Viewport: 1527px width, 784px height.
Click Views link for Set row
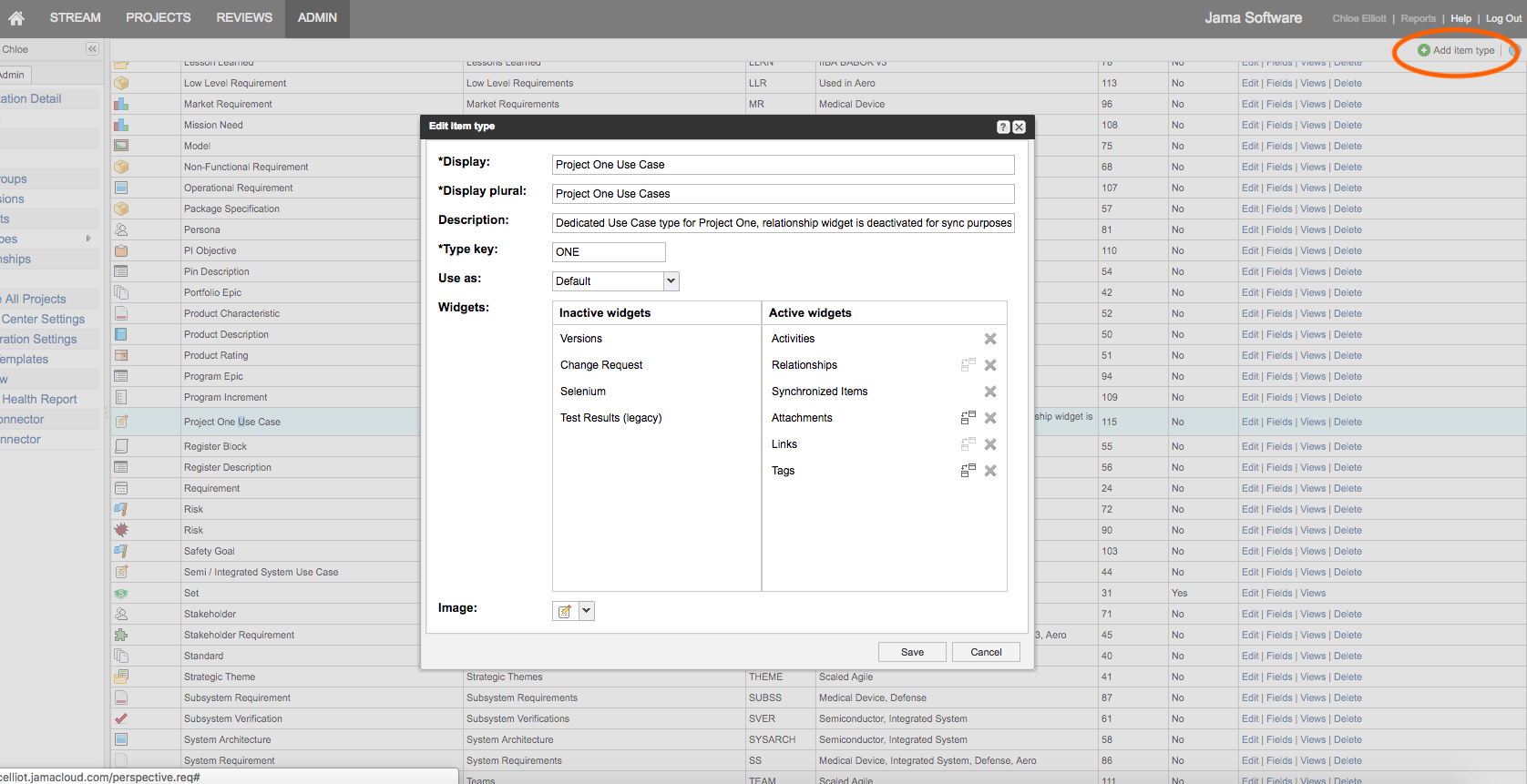point(1313,593)
